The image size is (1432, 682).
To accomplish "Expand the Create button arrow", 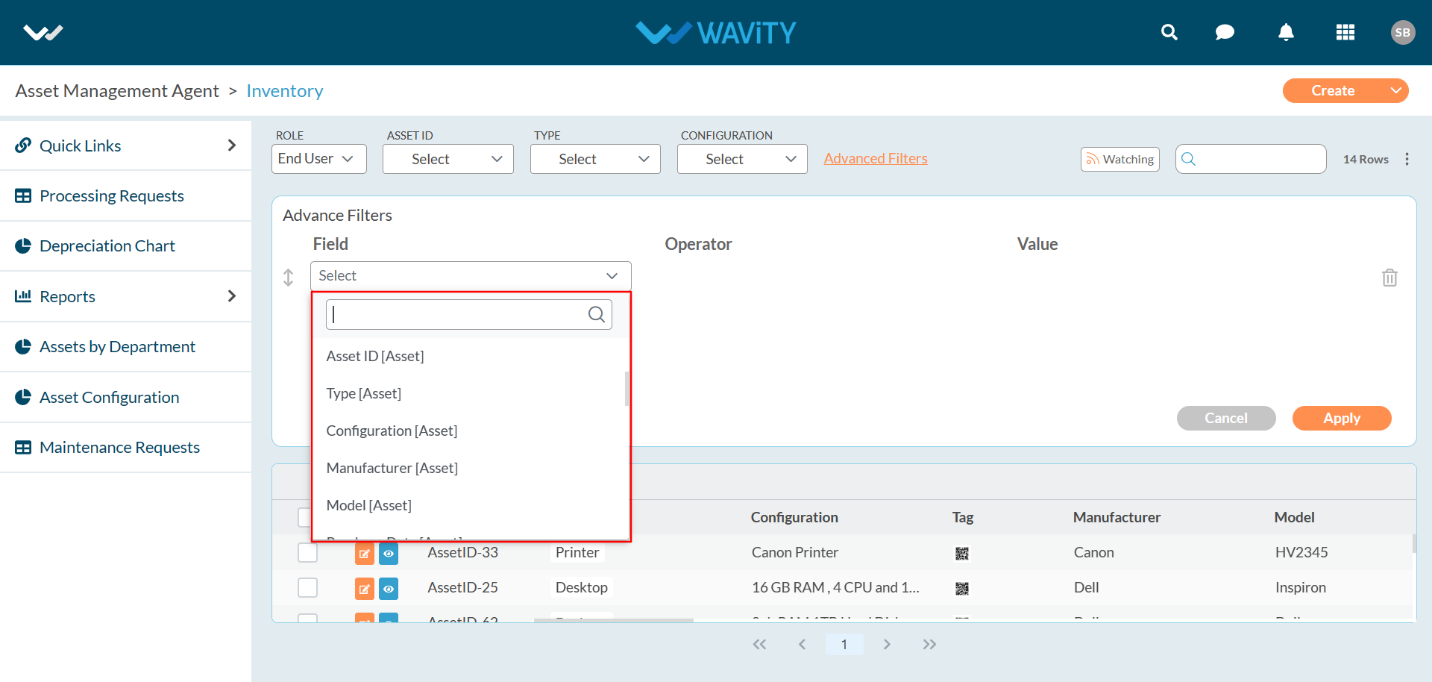I will (x=1396, y=91).
